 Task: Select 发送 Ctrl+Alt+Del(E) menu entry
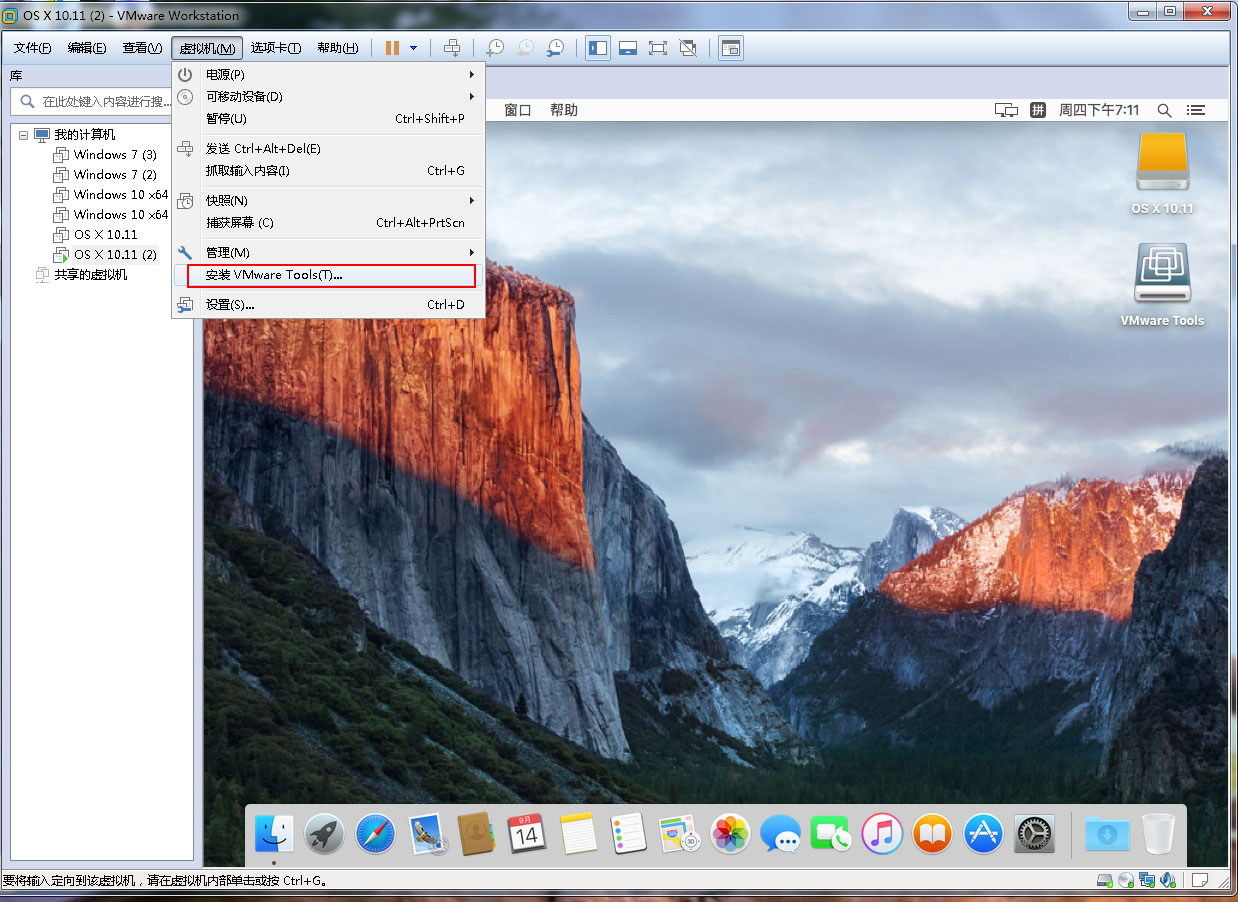point(328,149)
